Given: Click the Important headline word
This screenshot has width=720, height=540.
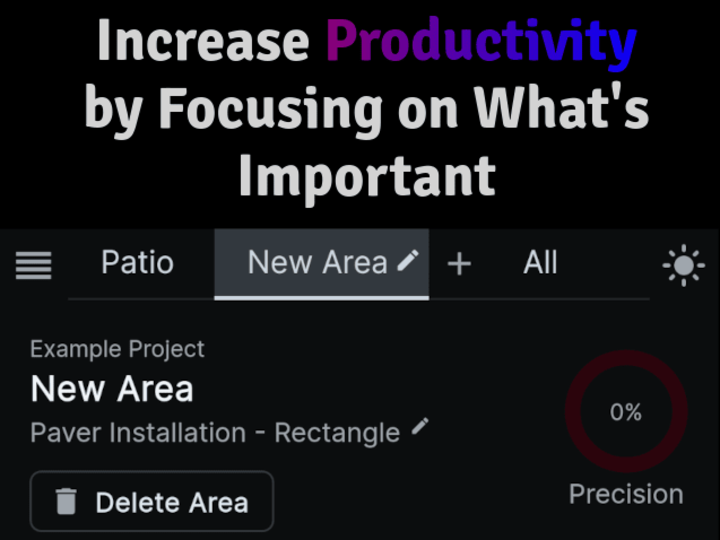Looking at the screenshot, I should (x=367, y=178).
